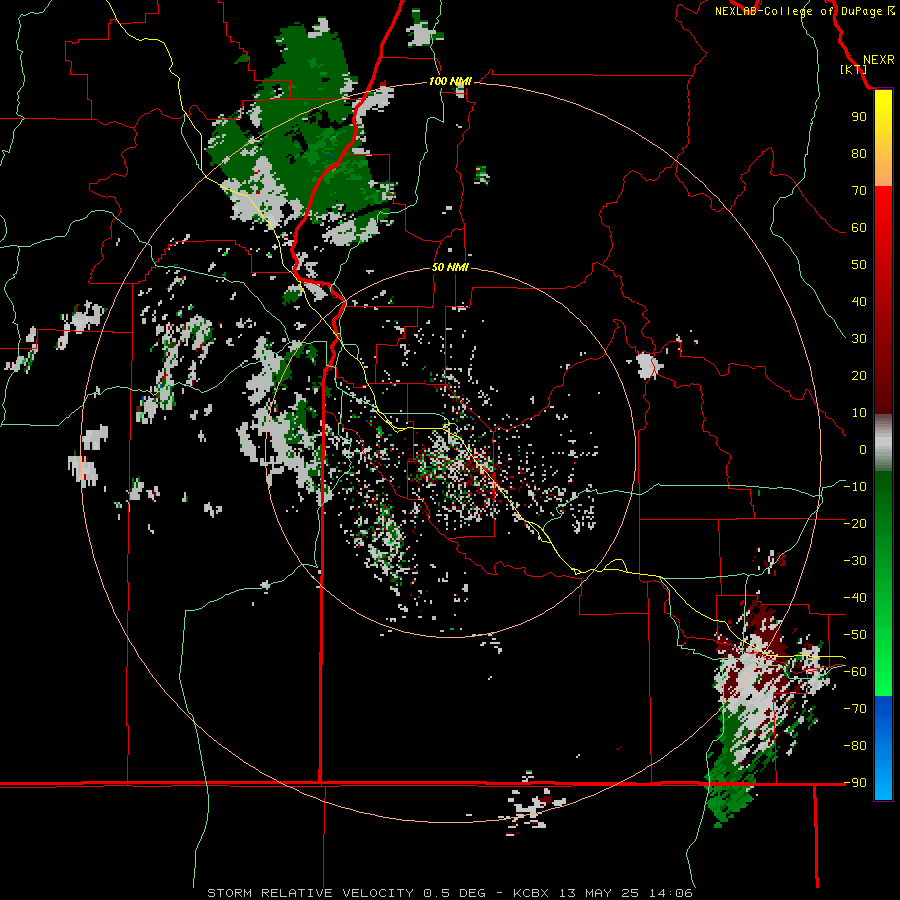Click the -60 value on the velocity scale
900x900 pixels.
[855, 672]
